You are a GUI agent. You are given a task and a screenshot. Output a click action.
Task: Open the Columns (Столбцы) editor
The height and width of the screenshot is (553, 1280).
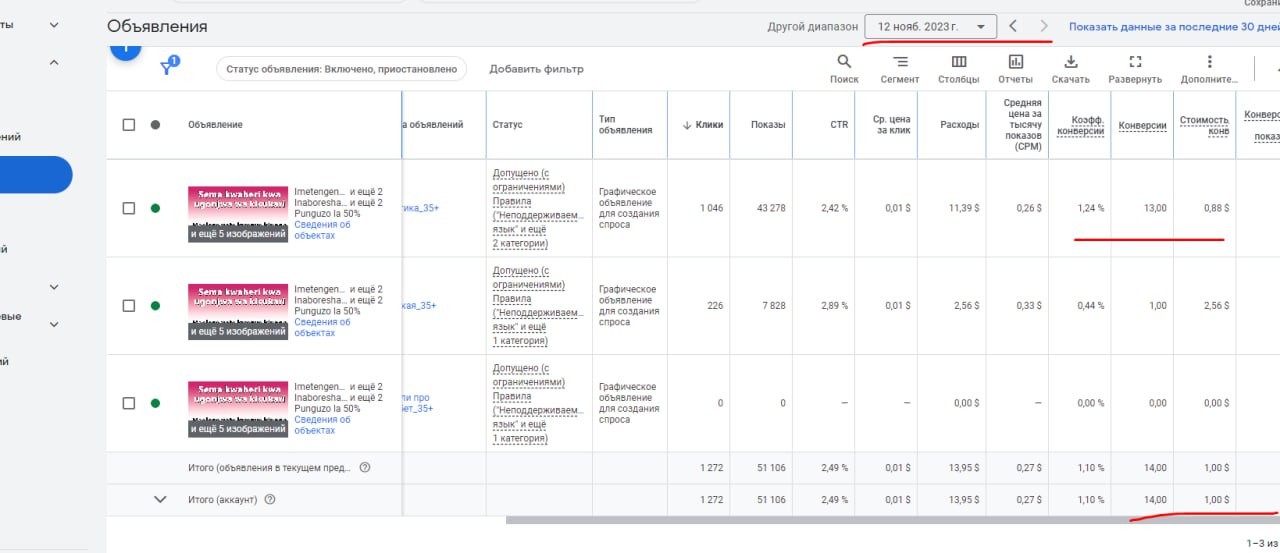tap(958, 69)
